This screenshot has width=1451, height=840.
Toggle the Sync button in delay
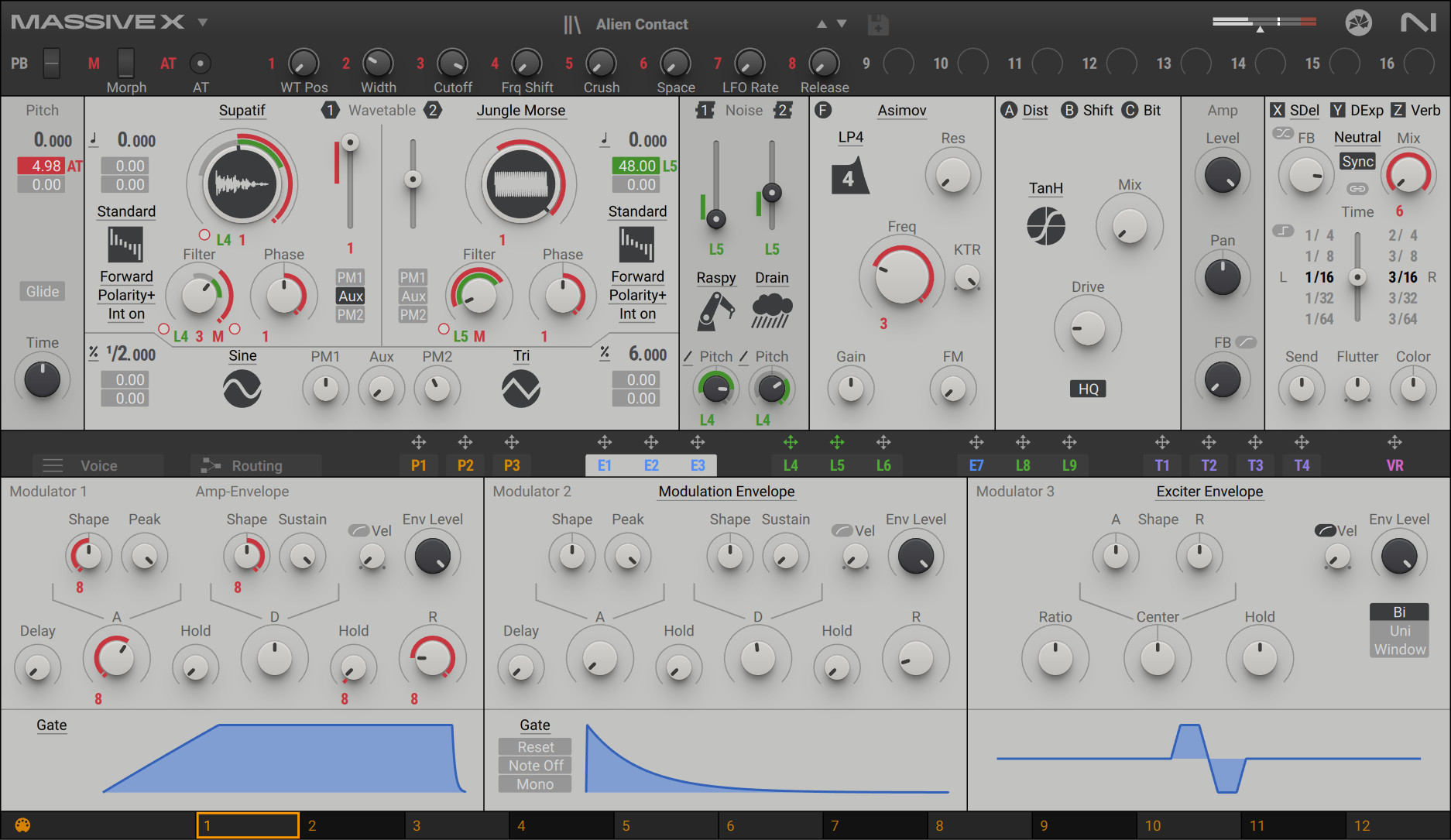pos(1357,162)
